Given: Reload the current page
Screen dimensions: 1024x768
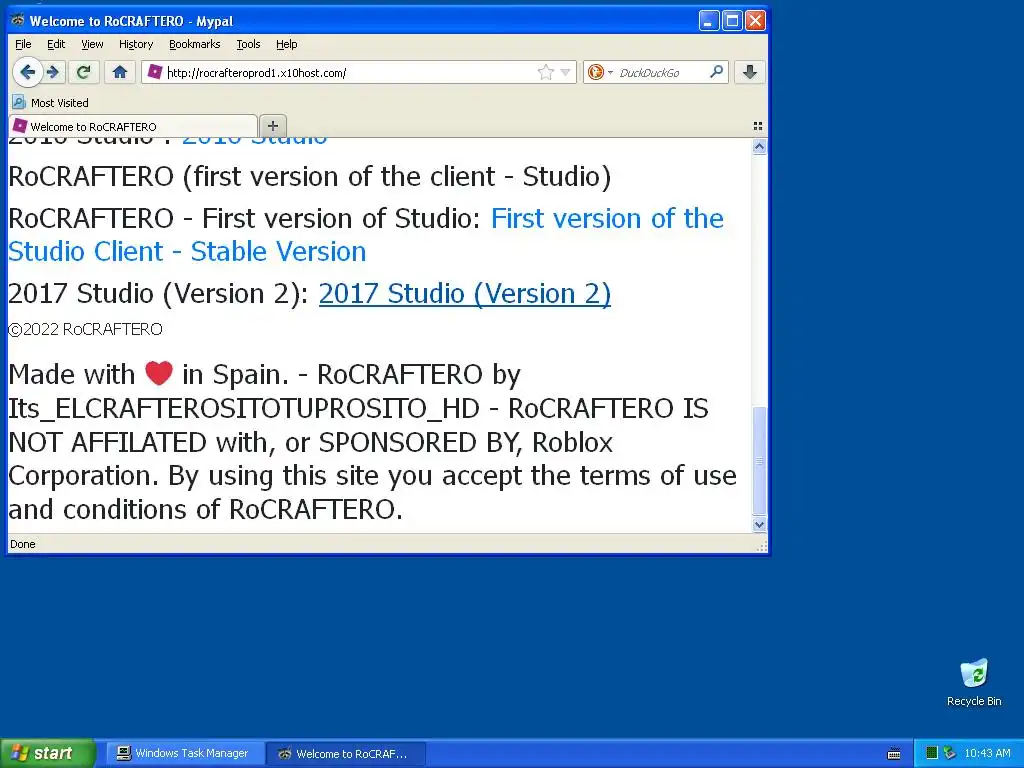Looking at the screenshot, I should click(84, 72).
